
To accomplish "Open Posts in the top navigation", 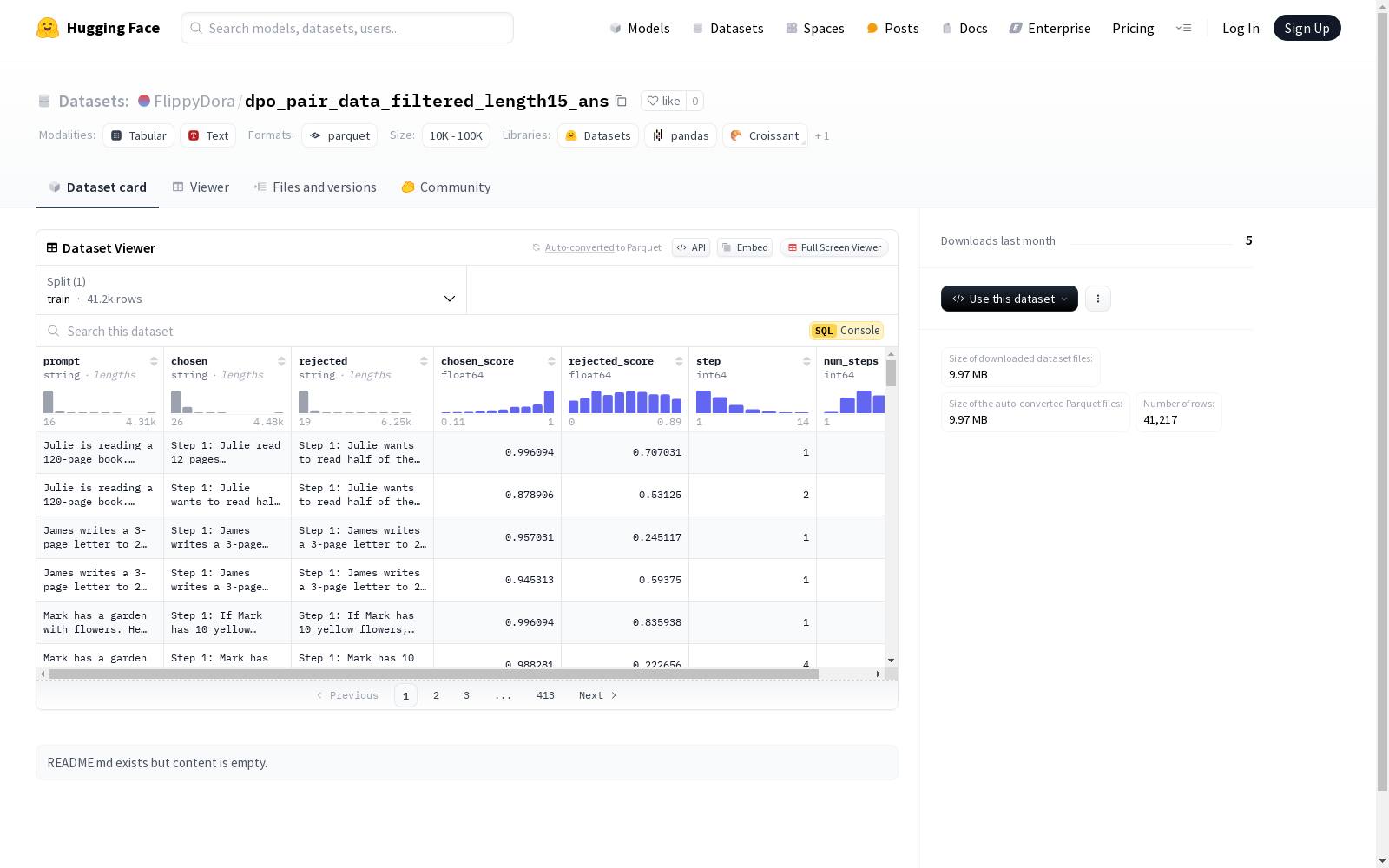I will (x=892, y=28).
